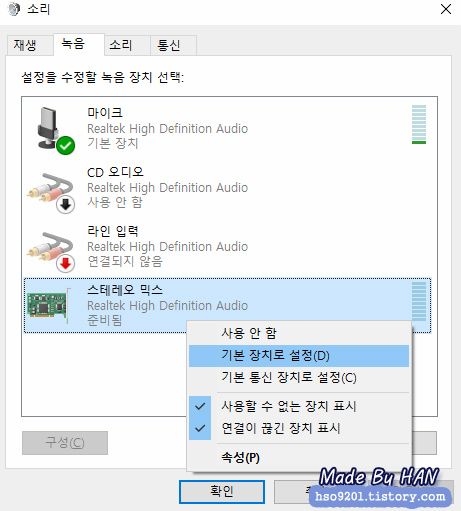Choose 기본 장치로 설정(D) menu entry
This screenshot has height=511, width=461.
pyautogui.click(x=299, y=356)
